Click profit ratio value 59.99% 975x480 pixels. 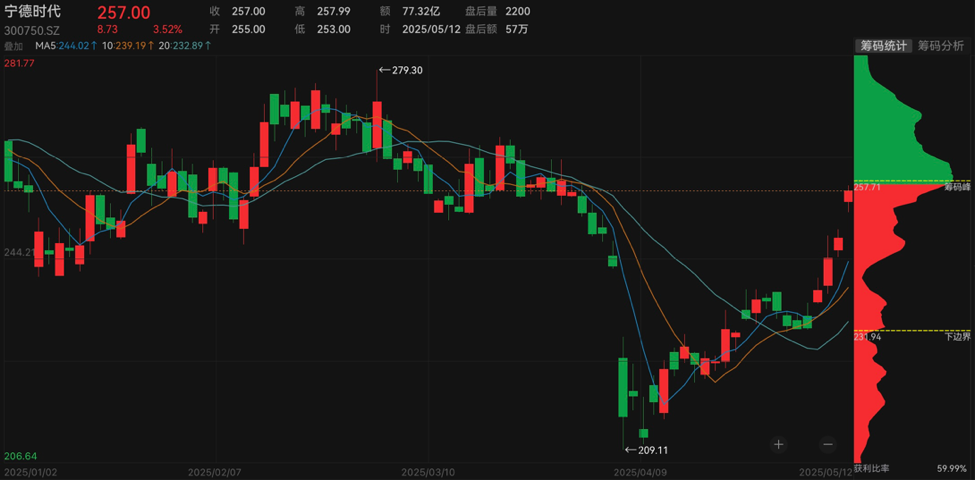click(952, 468)
